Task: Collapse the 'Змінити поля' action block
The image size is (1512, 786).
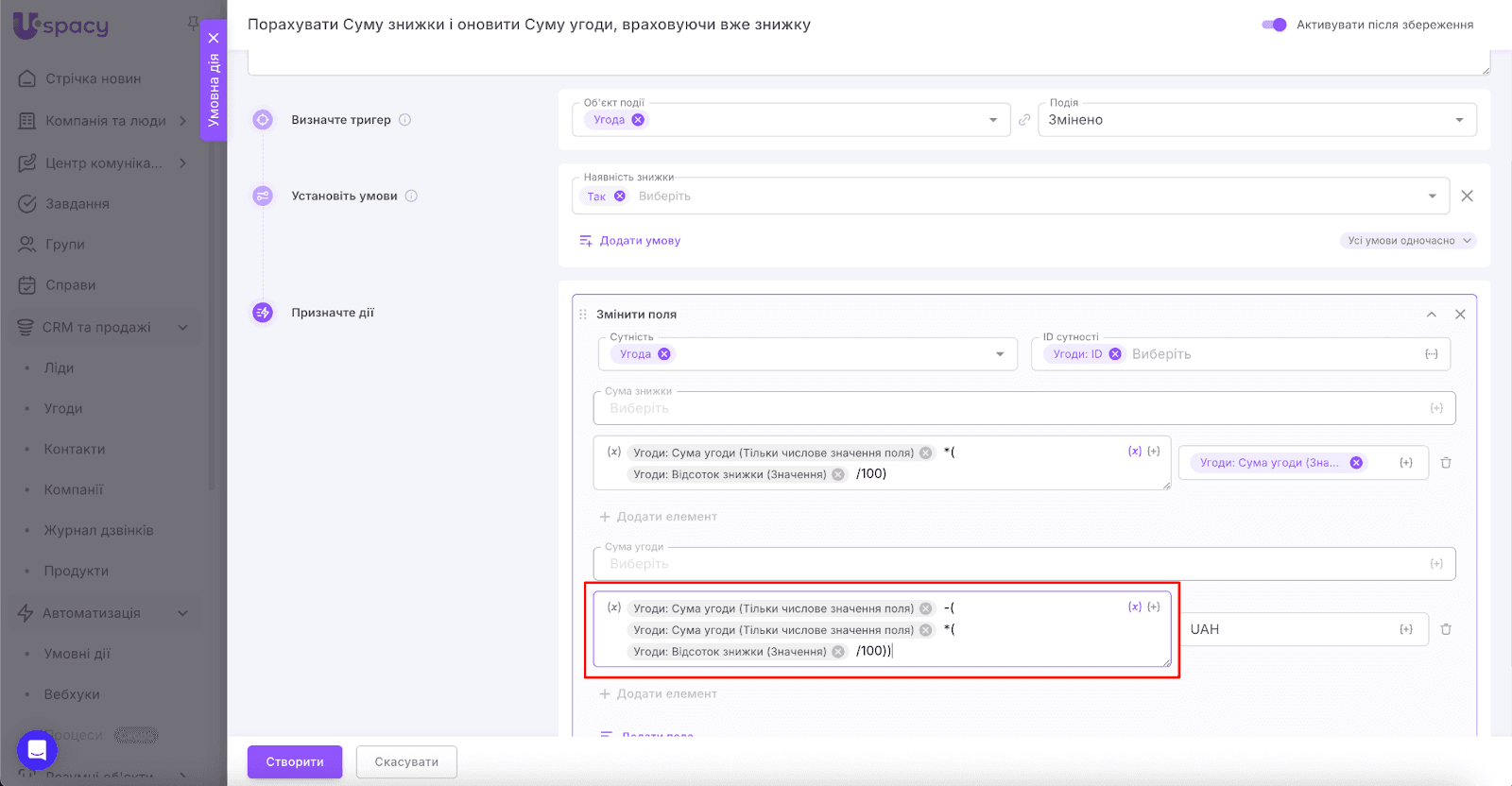Action: (x=1432, y=315)
